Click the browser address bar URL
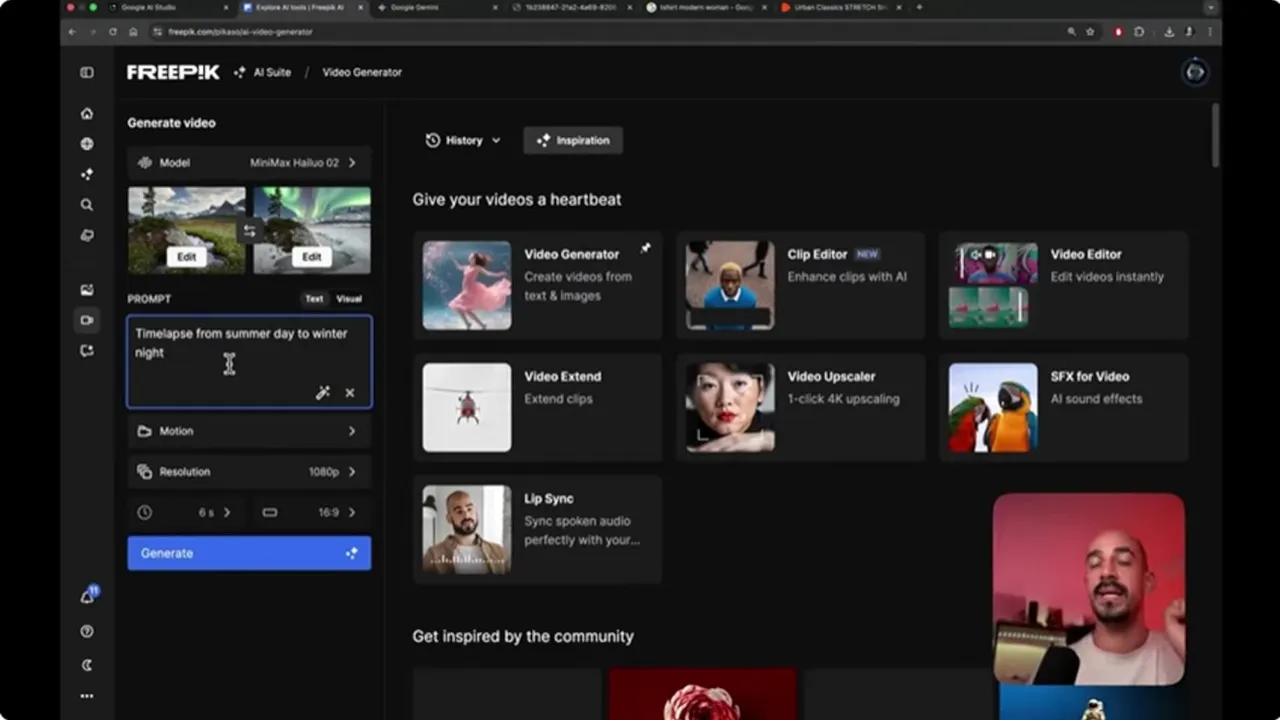 tap(240, 32)
